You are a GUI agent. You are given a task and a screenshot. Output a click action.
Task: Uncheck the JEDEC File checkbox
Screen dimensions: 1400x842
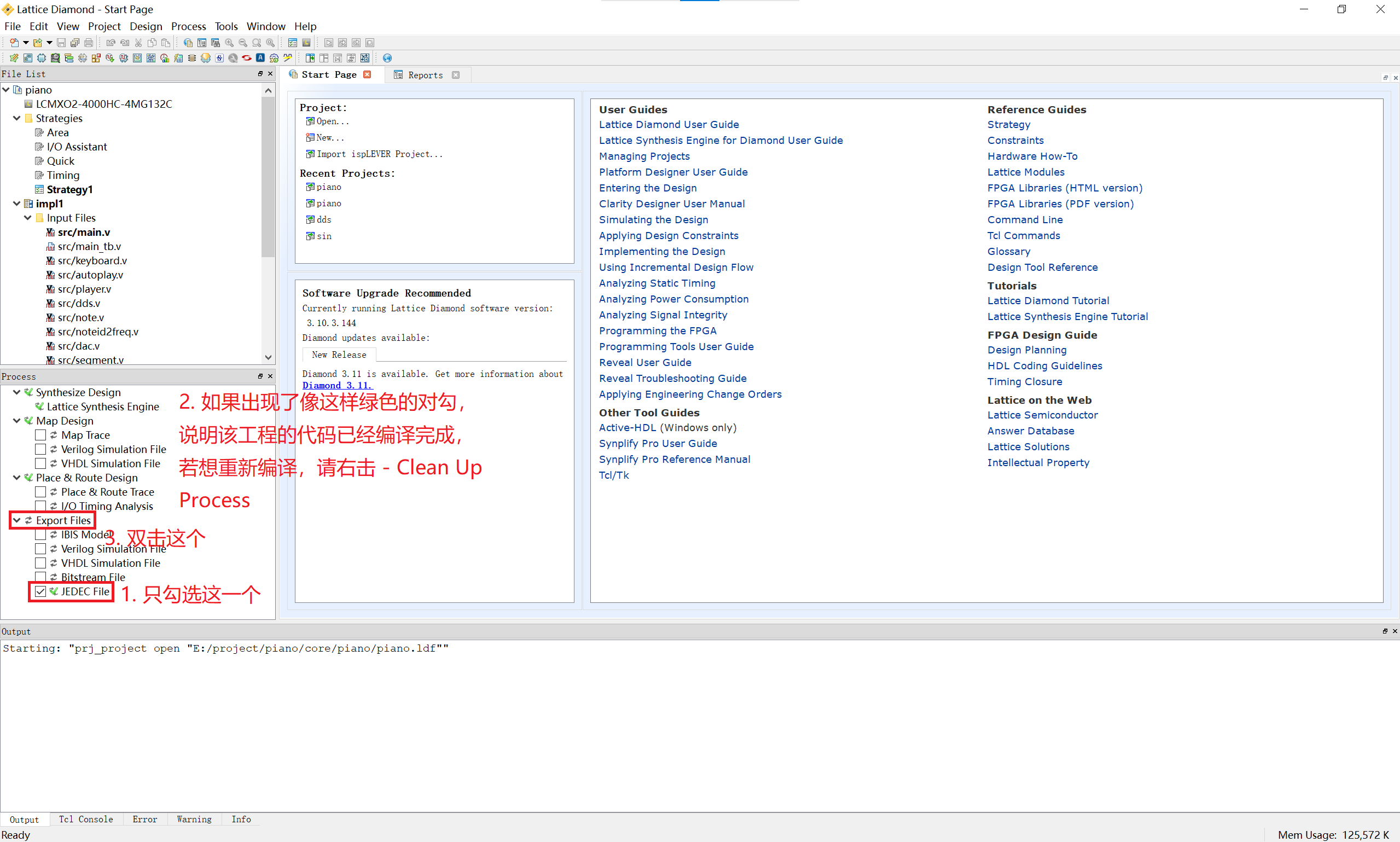pyautogui.click(x=40, y=591)
